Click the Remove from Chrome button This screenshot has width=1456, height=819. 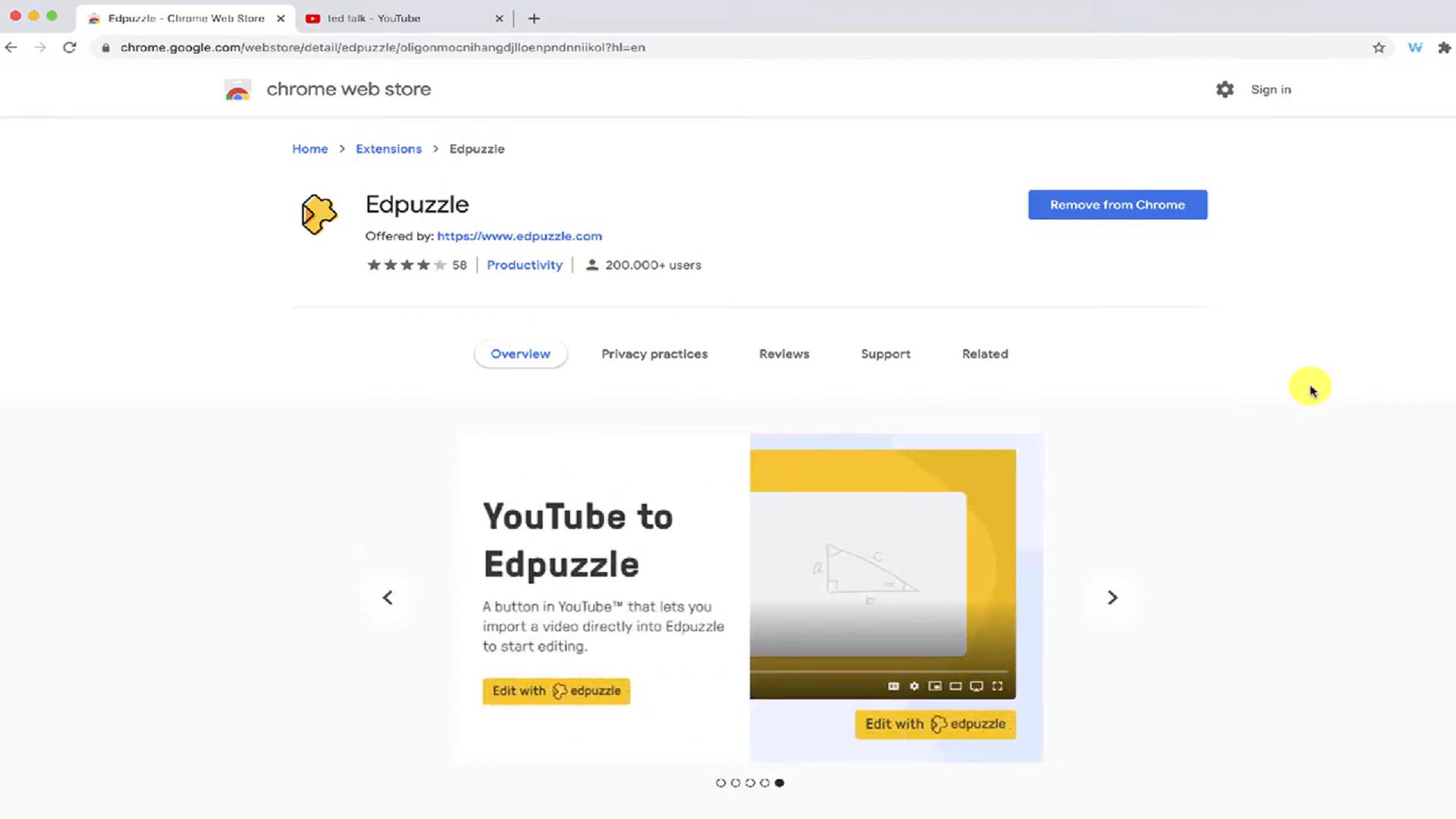(1118, 205)
